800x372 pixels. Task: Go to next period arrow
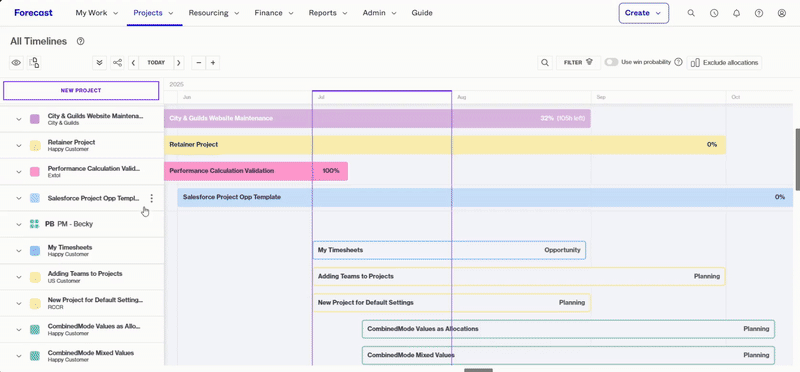pyautogui.click(x=179, y=63)
